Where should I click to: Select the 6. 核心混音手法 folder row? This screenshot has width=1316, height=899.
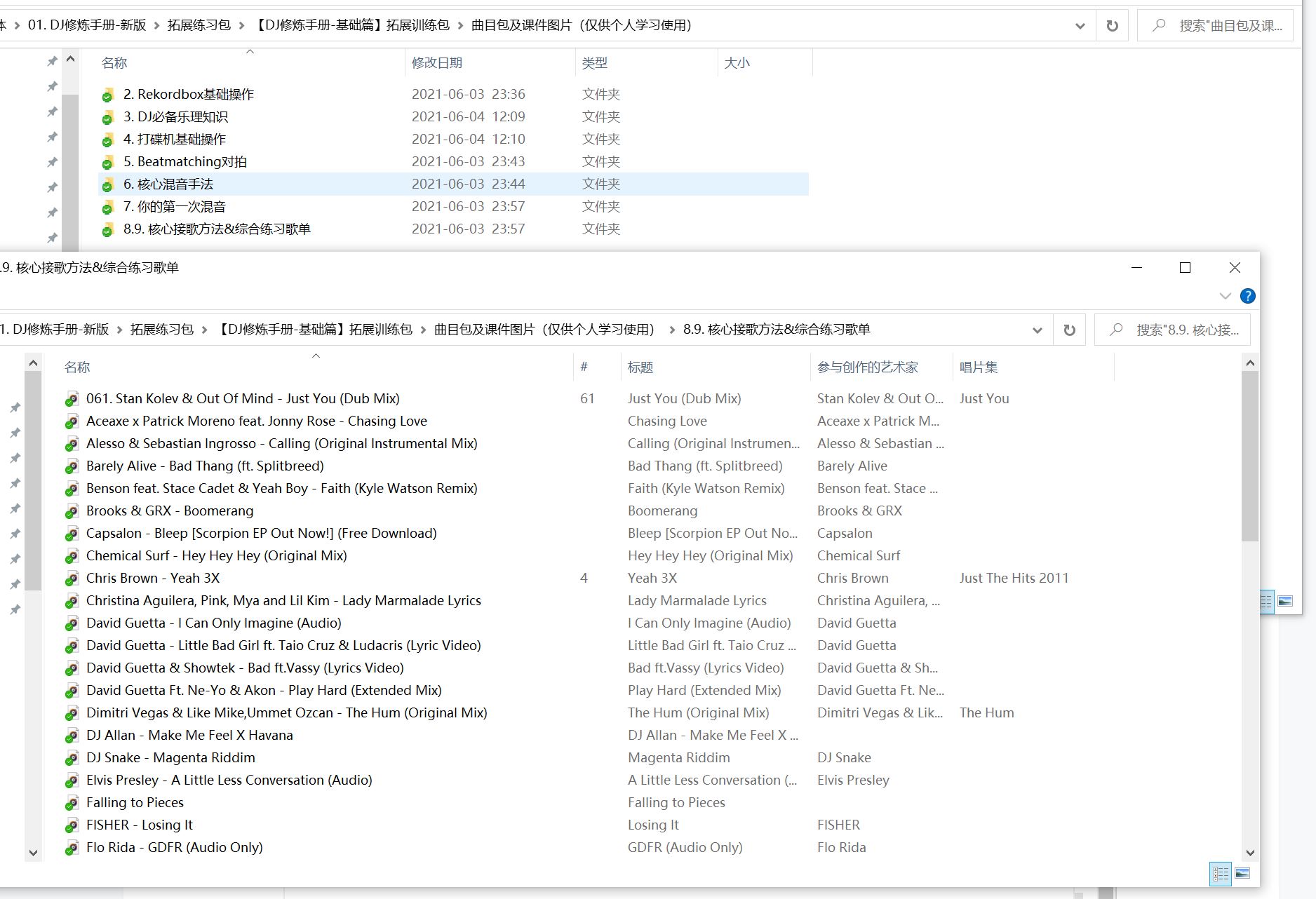point(454,184)
